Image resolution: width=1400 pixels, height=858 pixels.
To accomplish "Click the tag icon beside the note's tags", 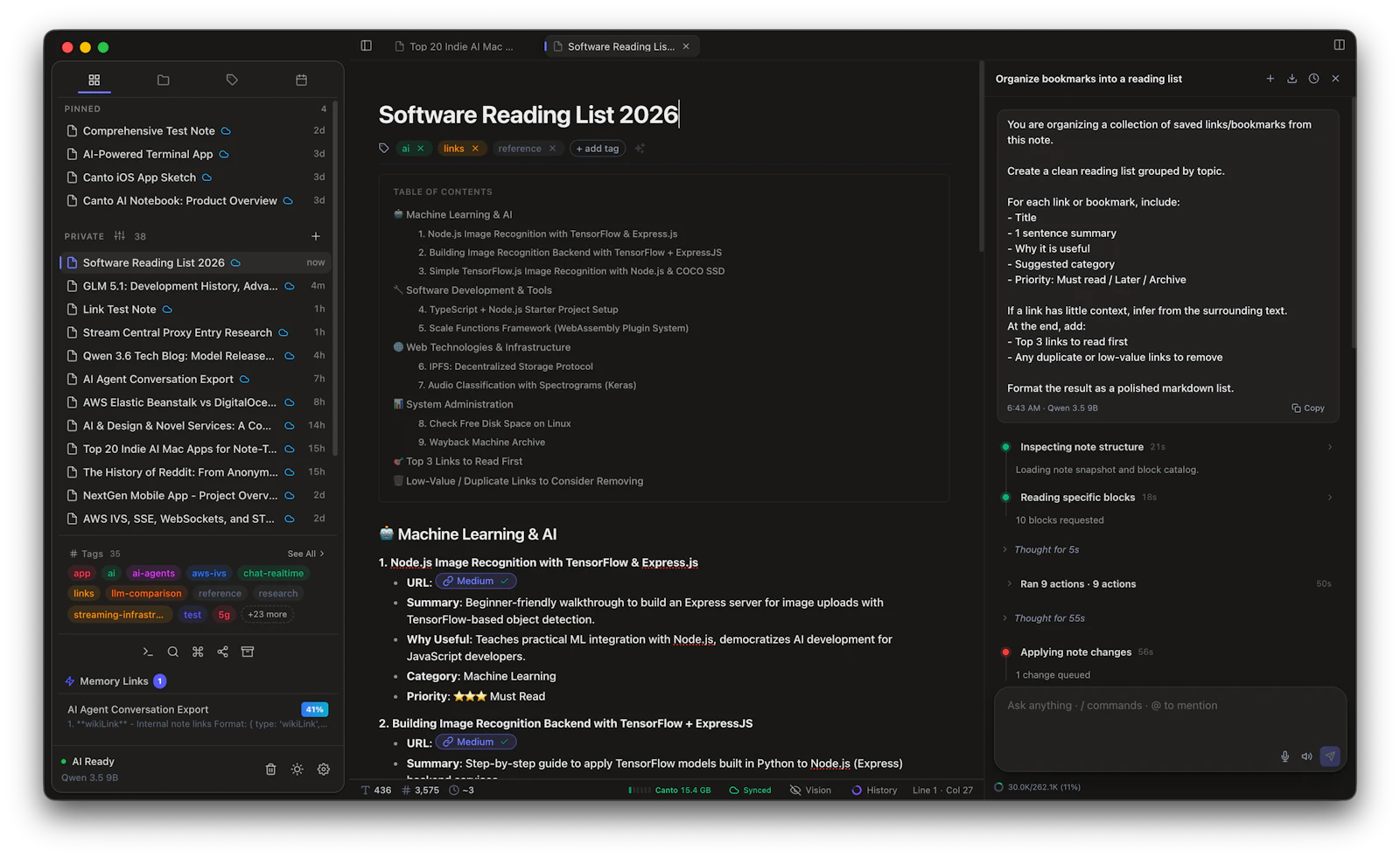I will coord(383,148).
